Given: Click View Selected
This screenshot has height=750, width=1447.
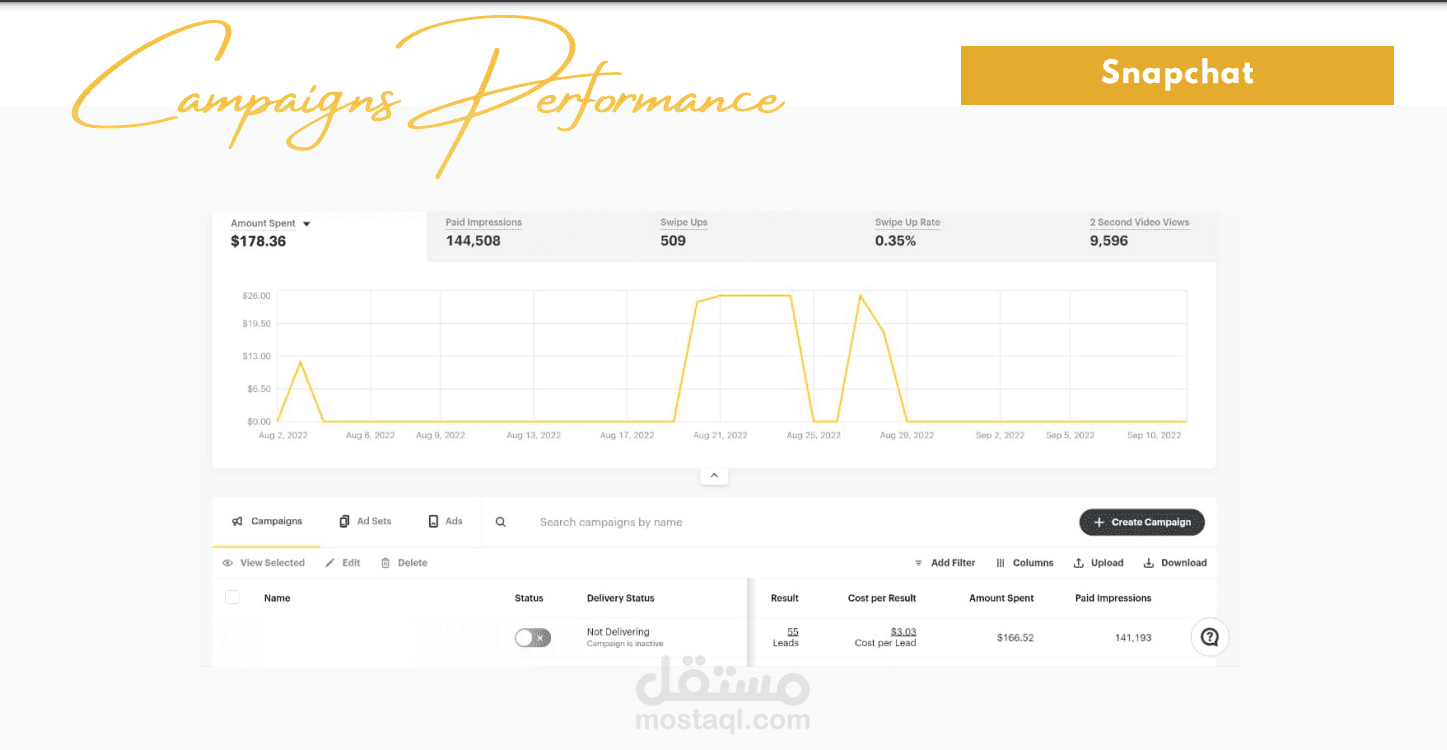Looking at the screenshot, I should click(263, 563).
